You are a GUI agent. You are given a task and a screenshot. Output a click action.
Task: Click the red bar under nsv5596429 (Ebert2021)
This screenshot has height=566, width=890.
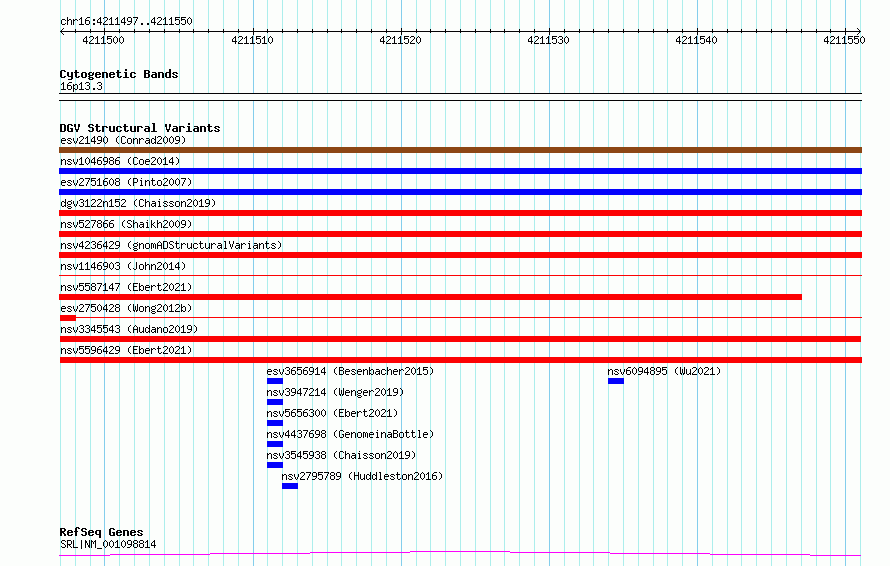coord(460,360)
